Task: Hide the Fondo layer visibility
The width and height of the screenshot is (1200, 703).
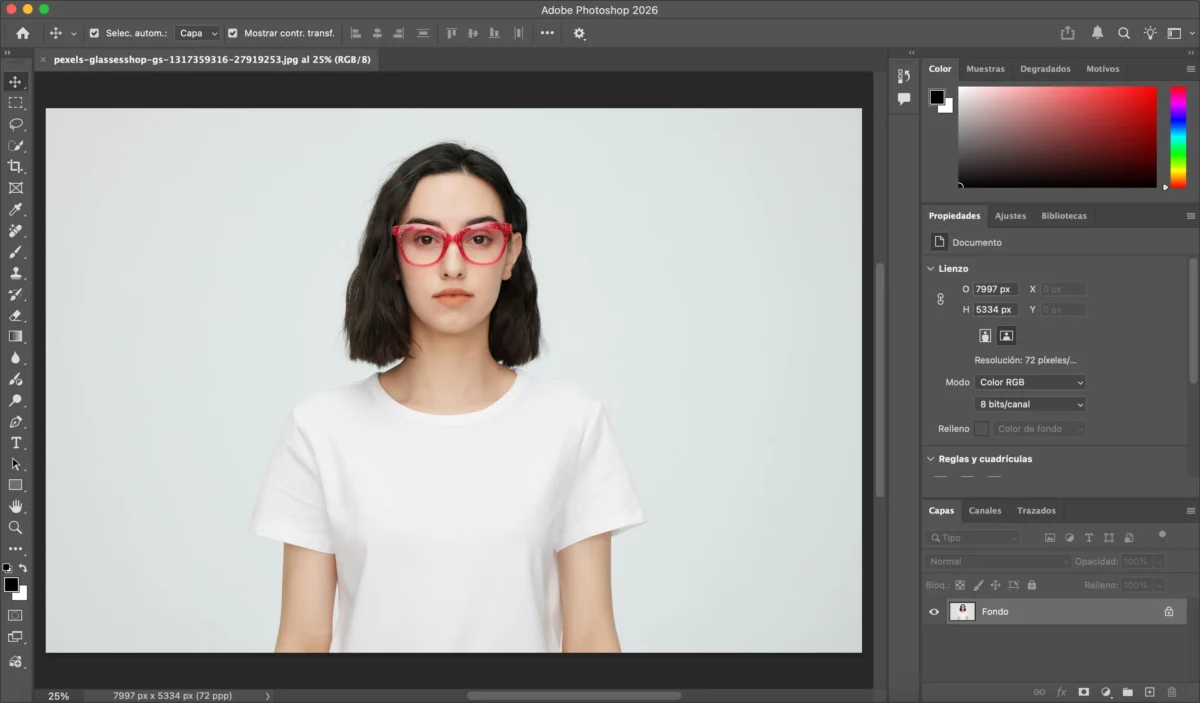Action: point(933,611)
